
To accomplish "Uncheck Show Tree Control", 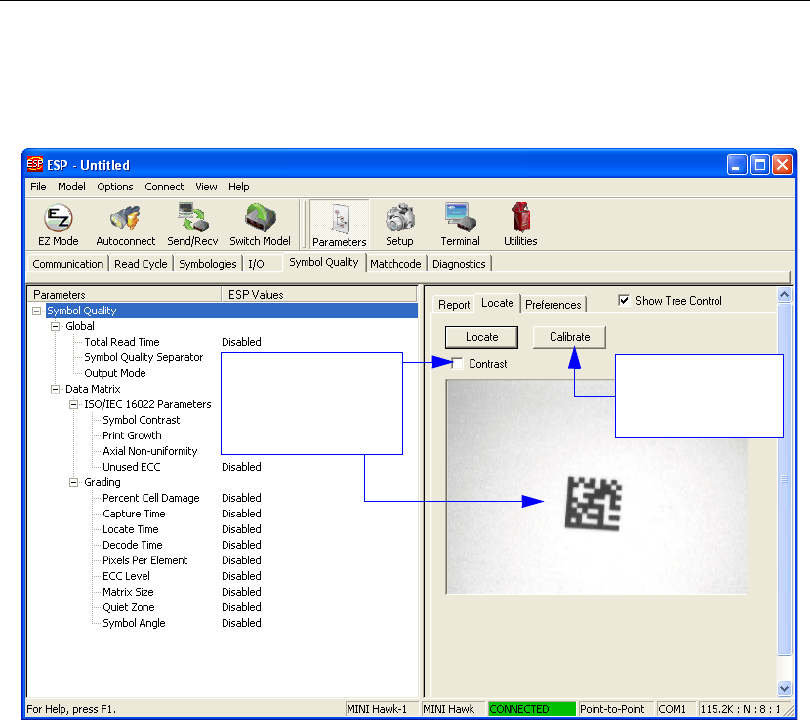I will (625, 301).
